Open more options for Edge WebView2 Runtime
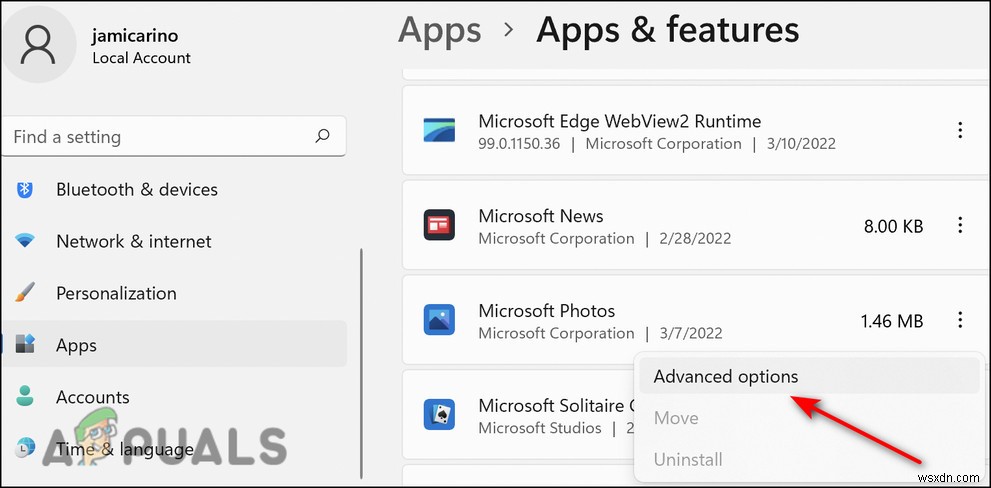 click(x=960, y=130)
